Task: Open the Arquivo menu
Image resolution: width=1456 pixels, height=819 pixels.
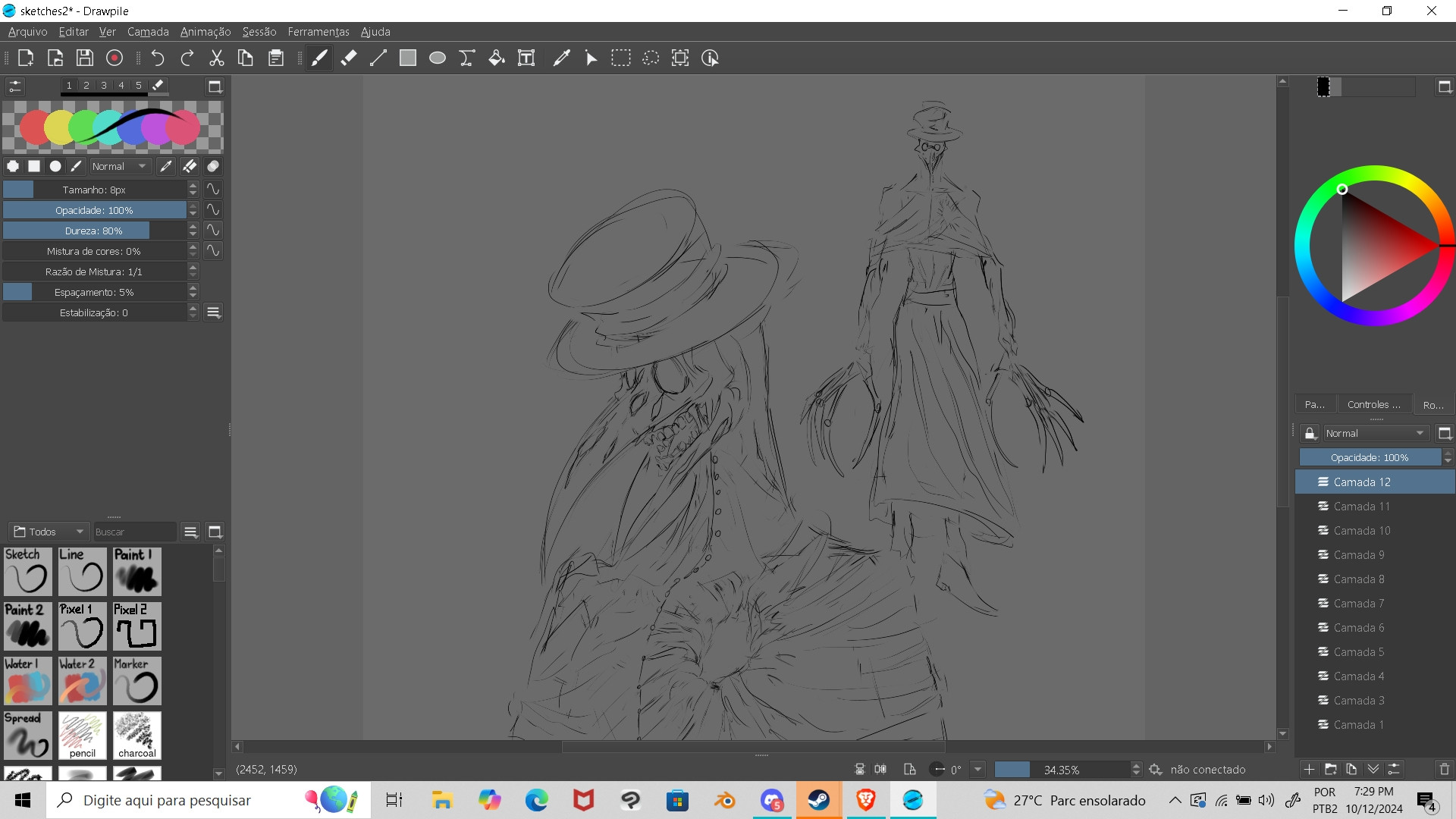Action: click(x=27, y=32)
